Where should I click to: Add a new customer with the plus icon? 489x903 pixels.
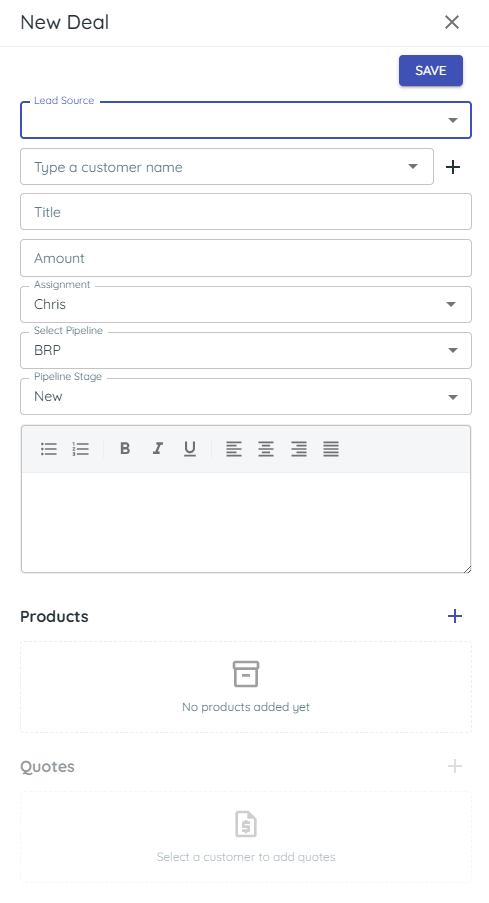pyautogui.click(x=453, y=167)
